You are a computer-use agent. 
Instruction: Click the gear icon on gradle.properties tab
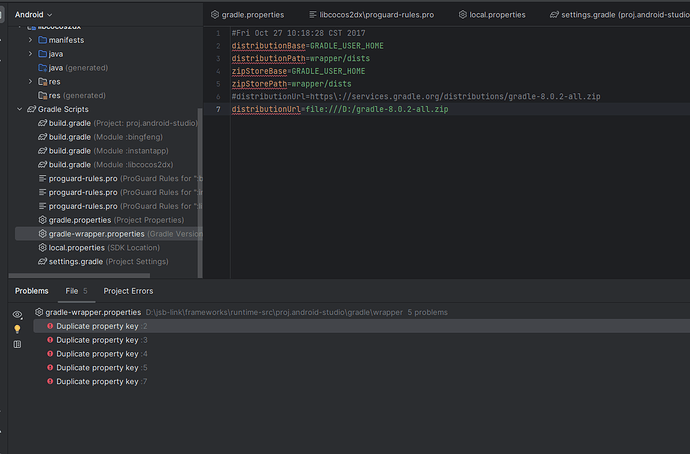(x=214, y=15)
